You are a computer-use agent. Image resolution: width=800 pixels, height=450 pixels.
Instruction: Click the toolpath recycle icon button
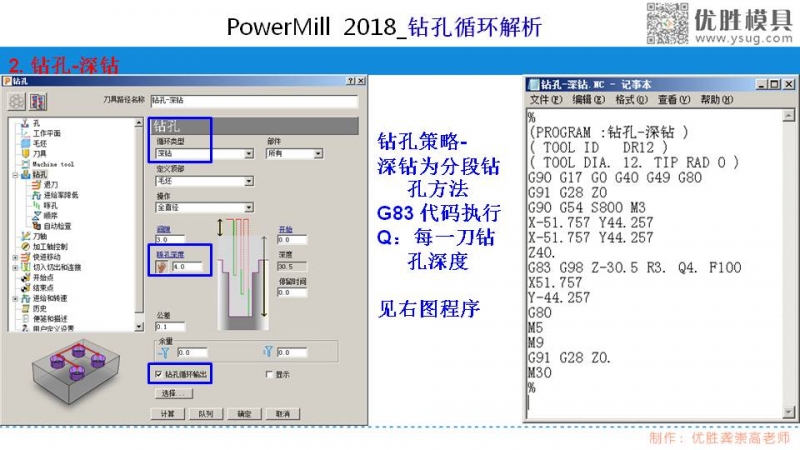click(x=16, y=102)
